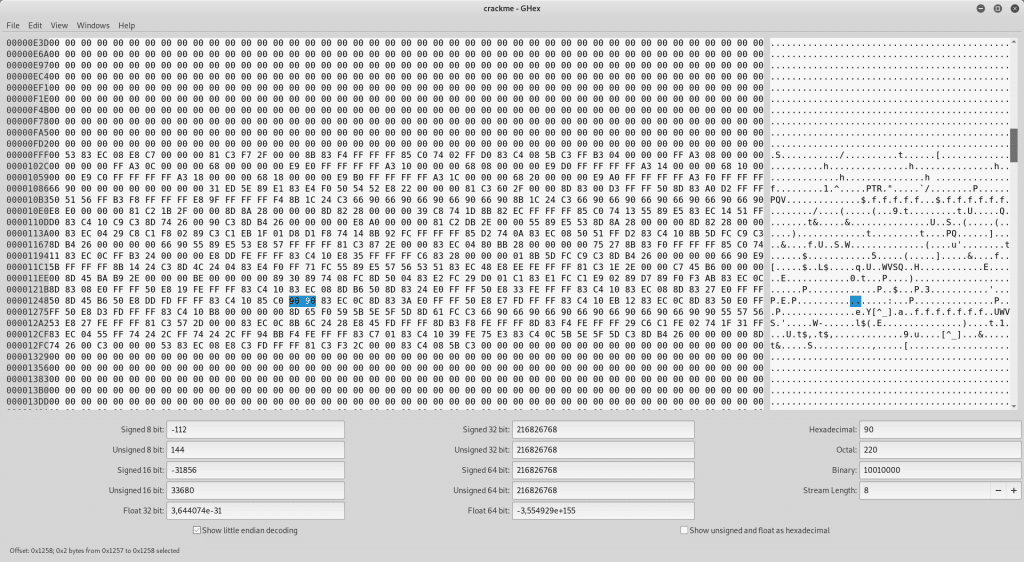Click the 'PQV' text in ASCII pane
Viewport: 1024px width, 562px height.
(x=778, y=200)
